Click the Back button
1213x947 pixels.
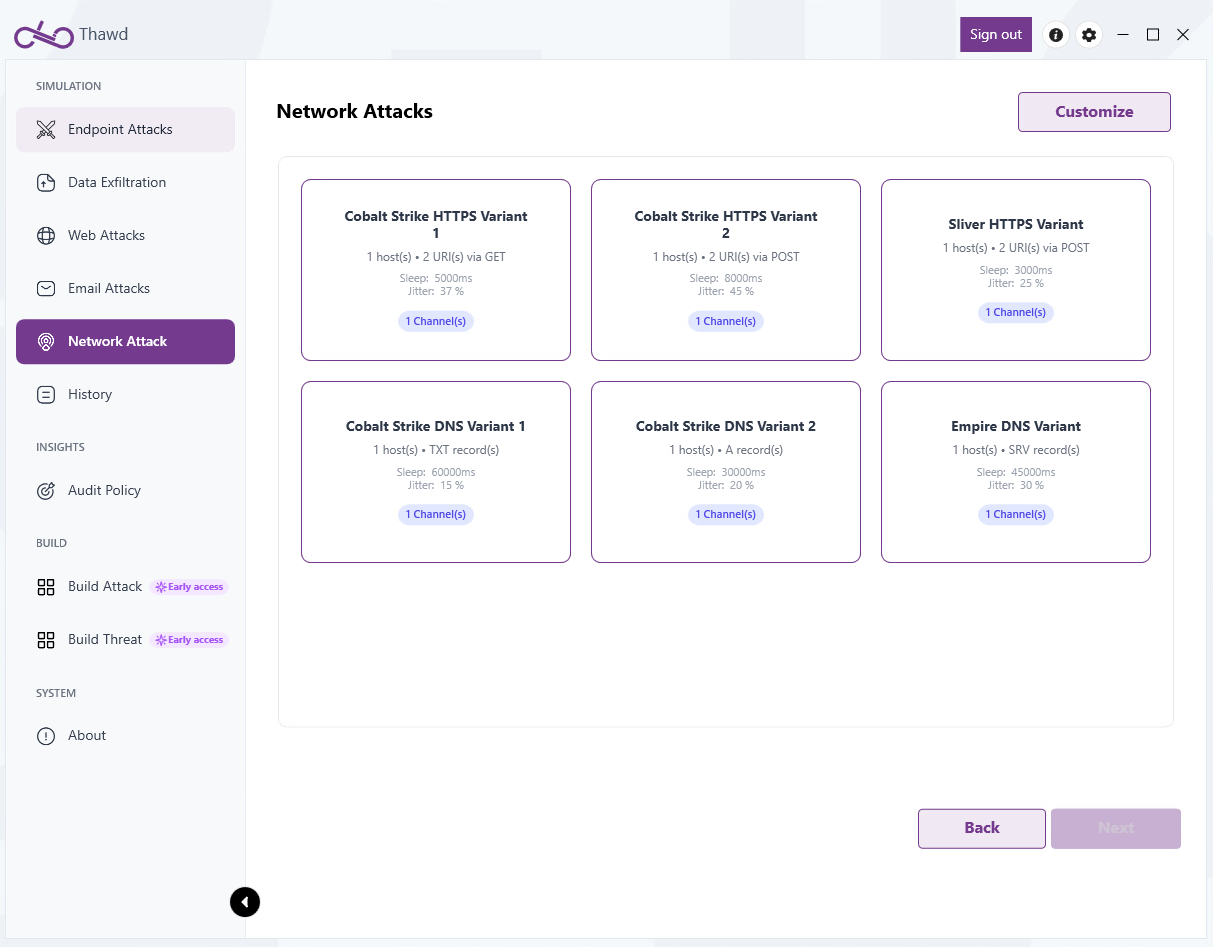pos(982,828)
